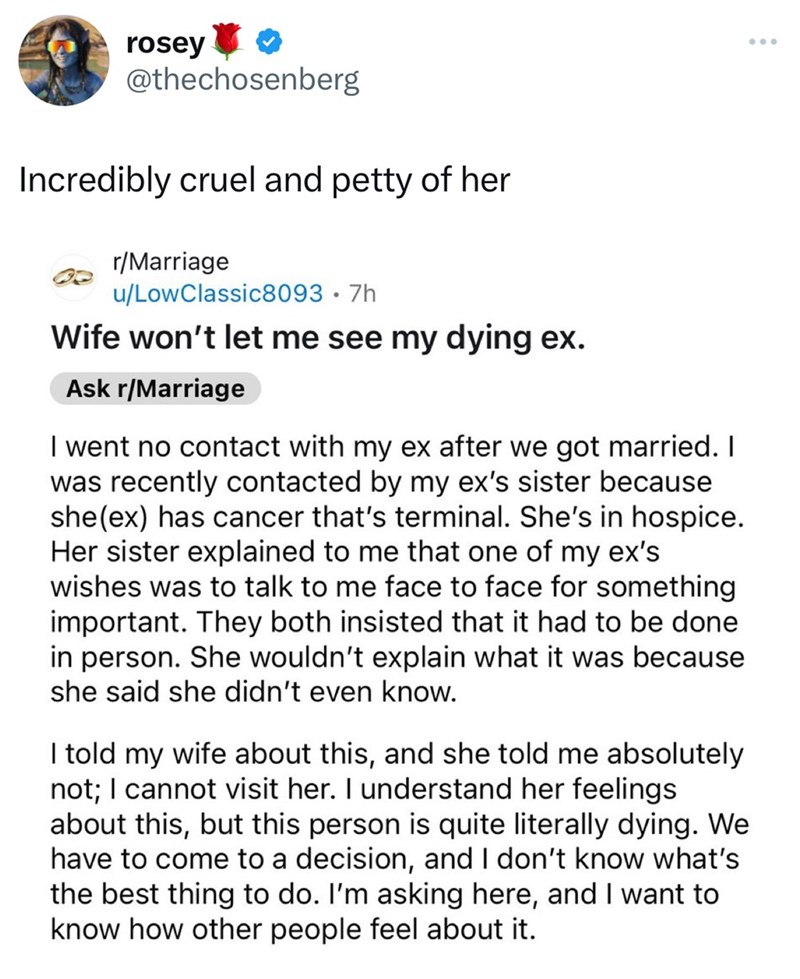The image size is (800, 979).
Task: Visit the u/LowClassic8093 user profile
Action: pos(219,293)
